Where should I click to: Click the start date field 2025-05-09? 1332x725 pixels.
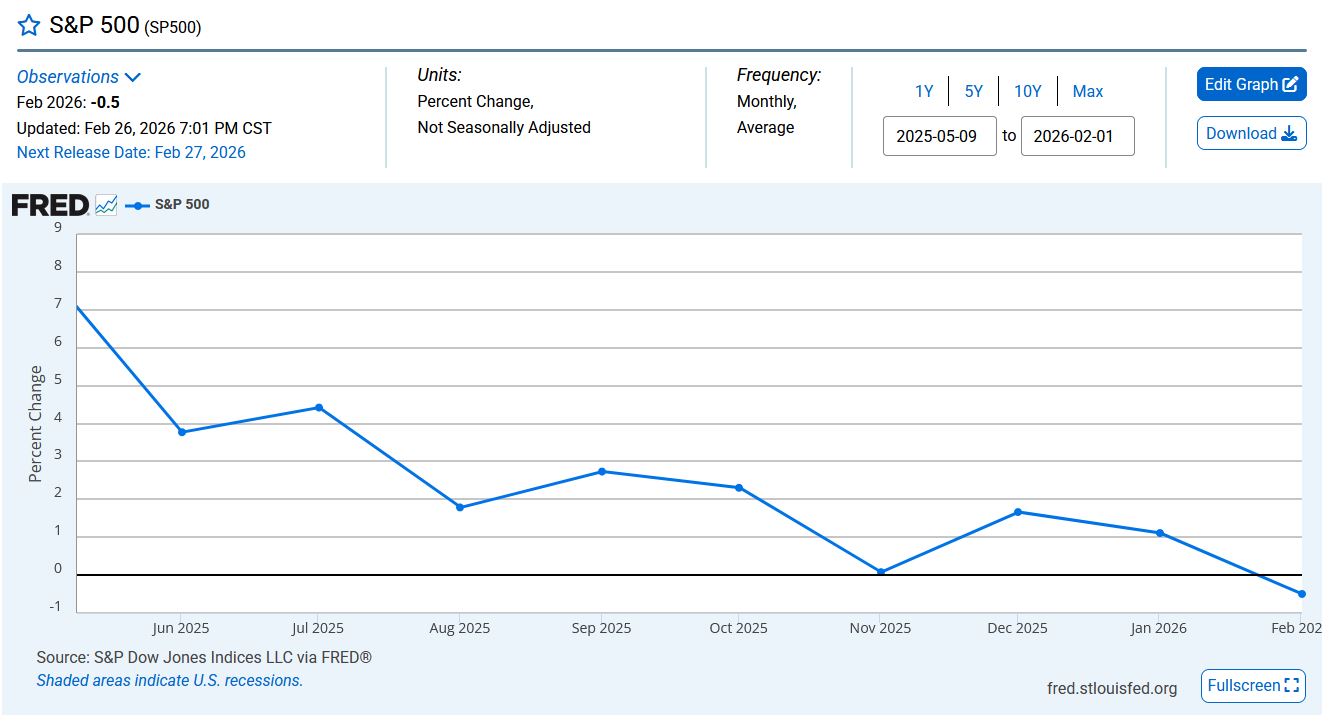point(939,136)
